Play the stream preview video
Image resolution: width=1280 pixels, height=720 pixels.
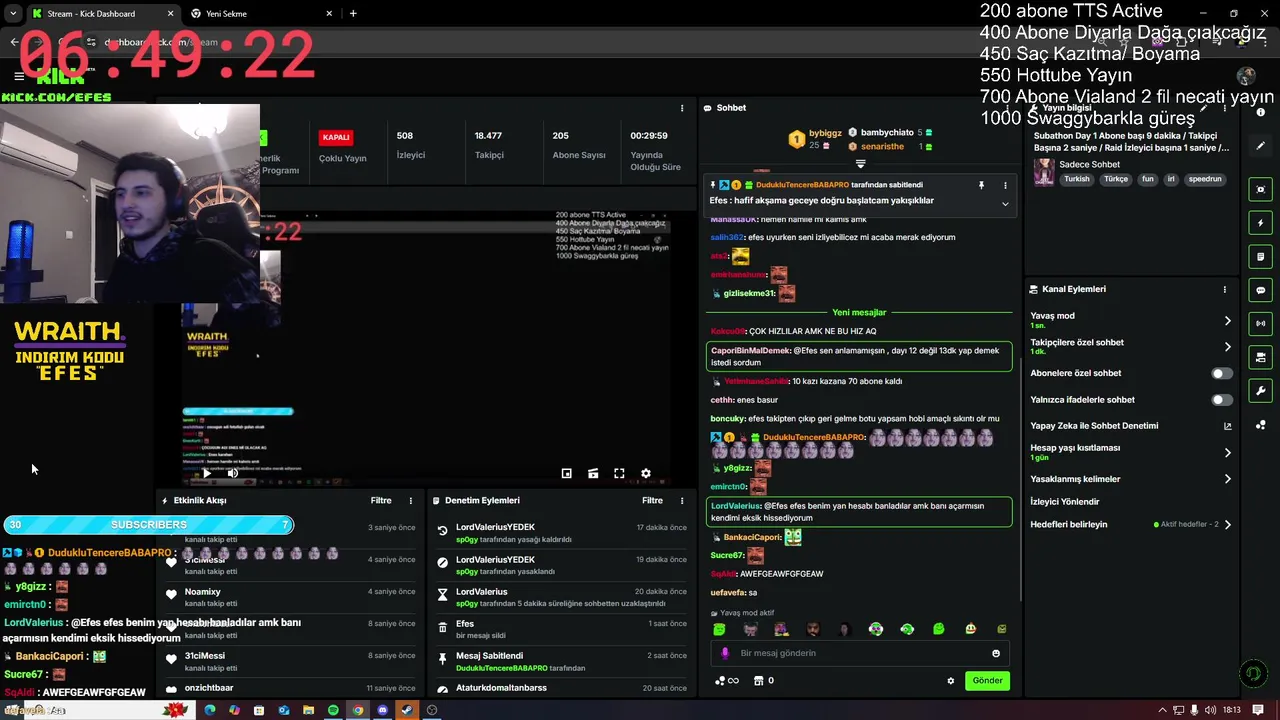point(207,473)
